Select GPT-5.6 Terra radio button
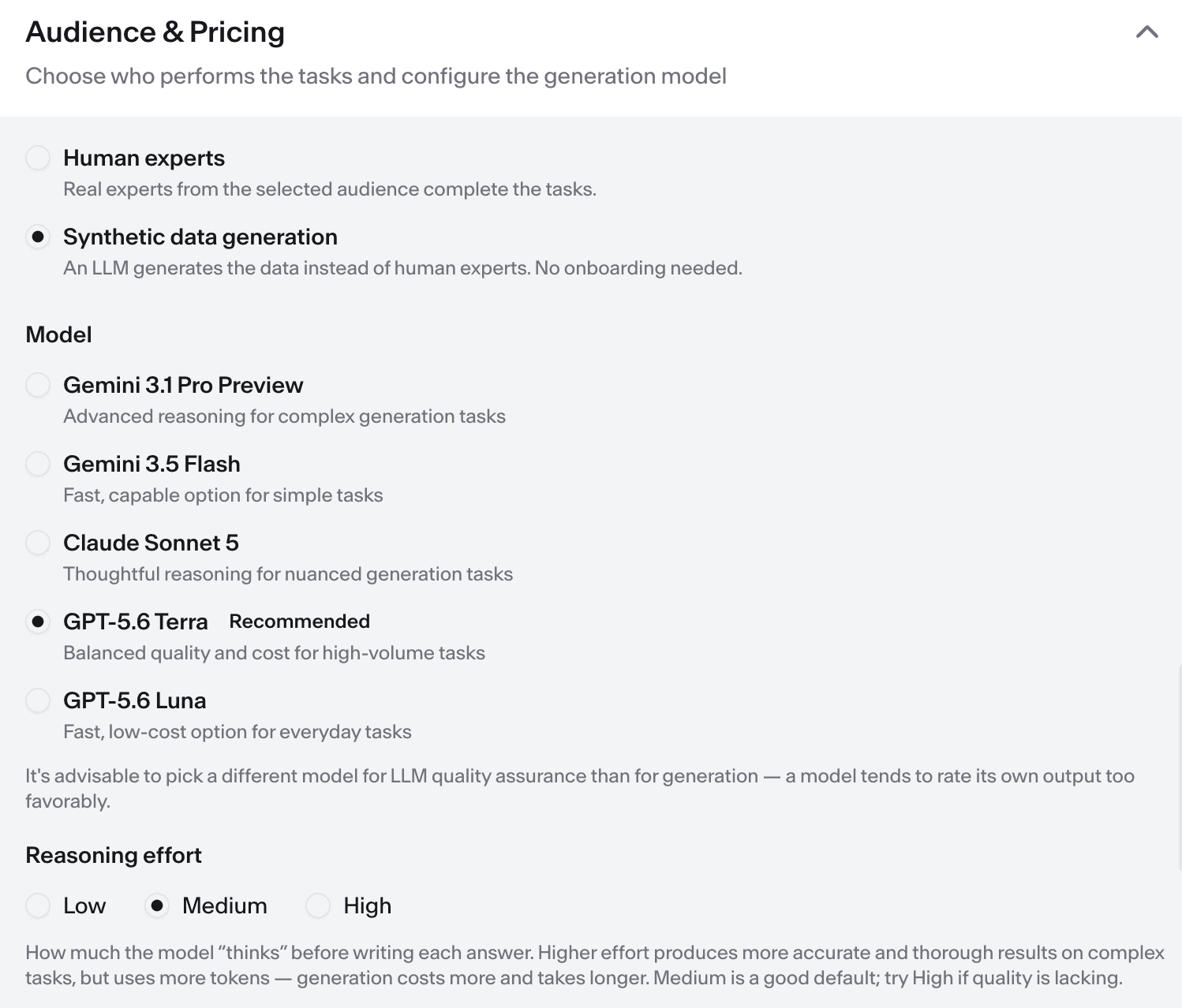The height and width of the screenshot is (1008, 1182). 38,622
